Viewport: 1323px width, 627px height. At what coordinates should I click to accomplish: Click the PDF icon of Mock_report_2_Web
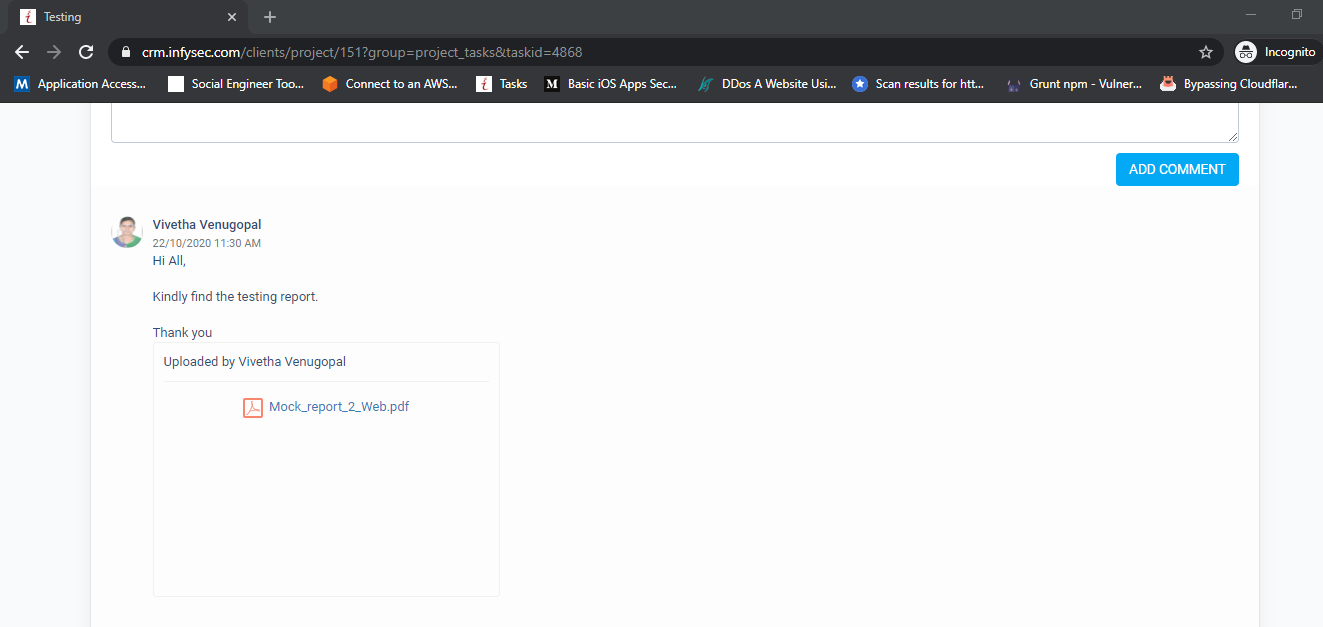point(253,407)
